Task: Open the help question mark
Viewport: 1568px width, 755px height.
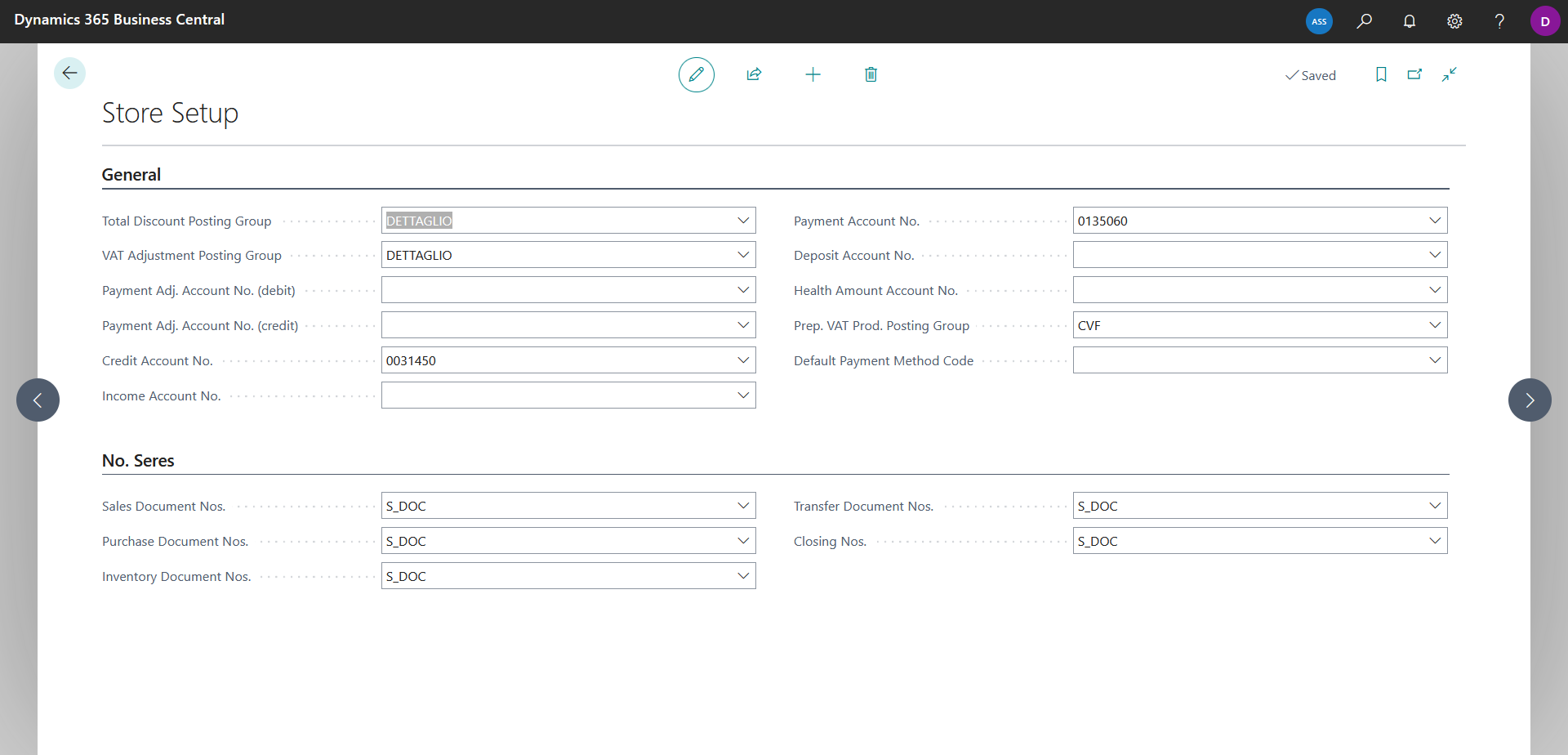Action: [1499, 21]
